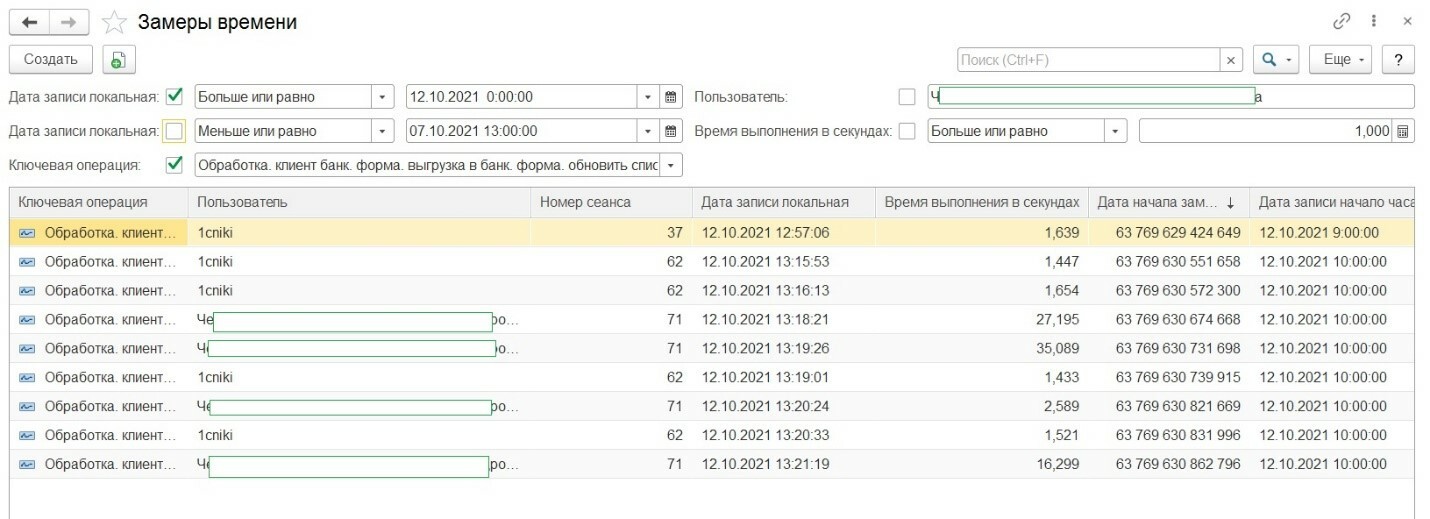Click the green document icon next to Создать
The height and width of the screenshot is (519, 1430).
118,60
